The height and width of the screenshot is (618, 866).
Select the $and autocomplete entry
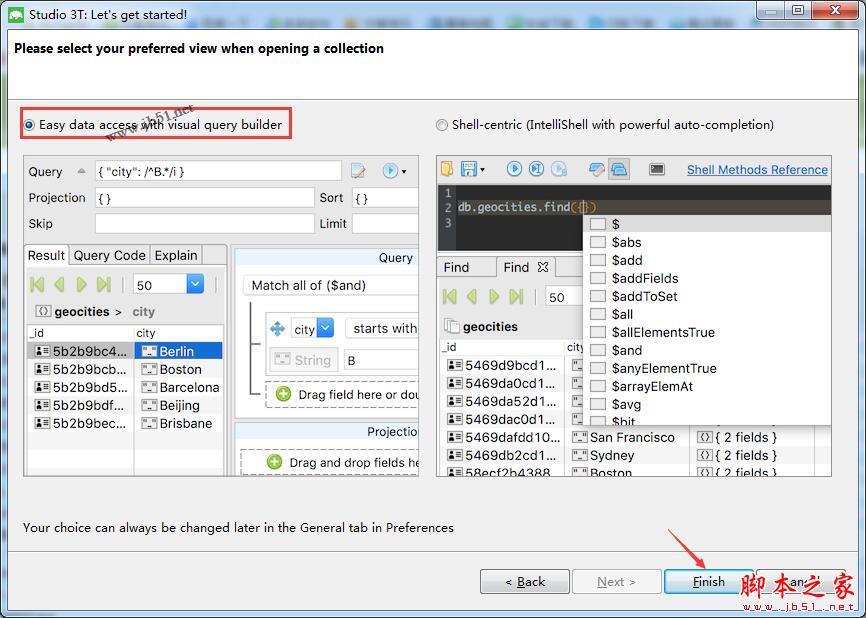[x=707, y=350]
